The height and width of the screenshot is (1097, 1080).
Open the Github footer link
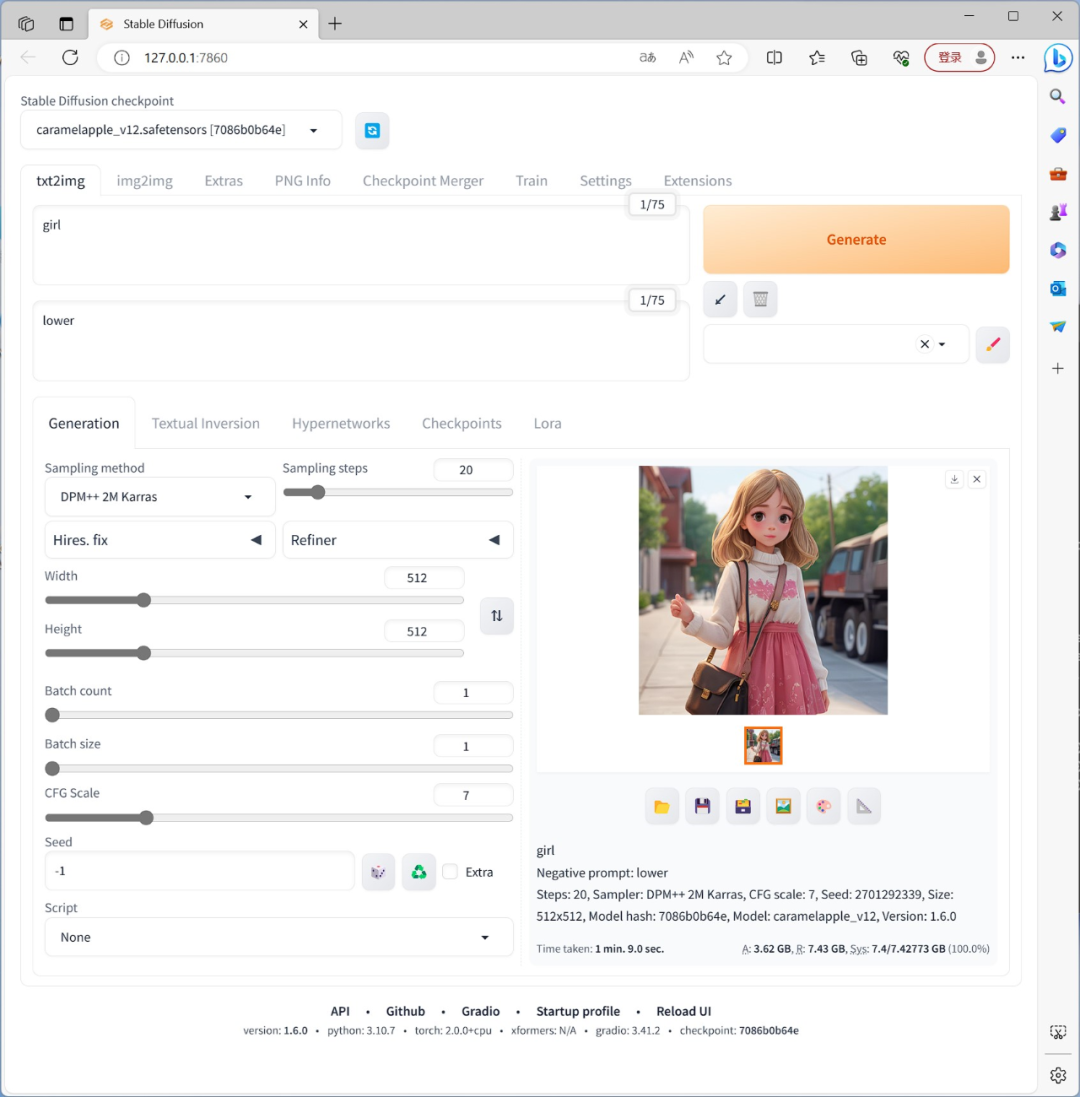[x=406, y=1011]
